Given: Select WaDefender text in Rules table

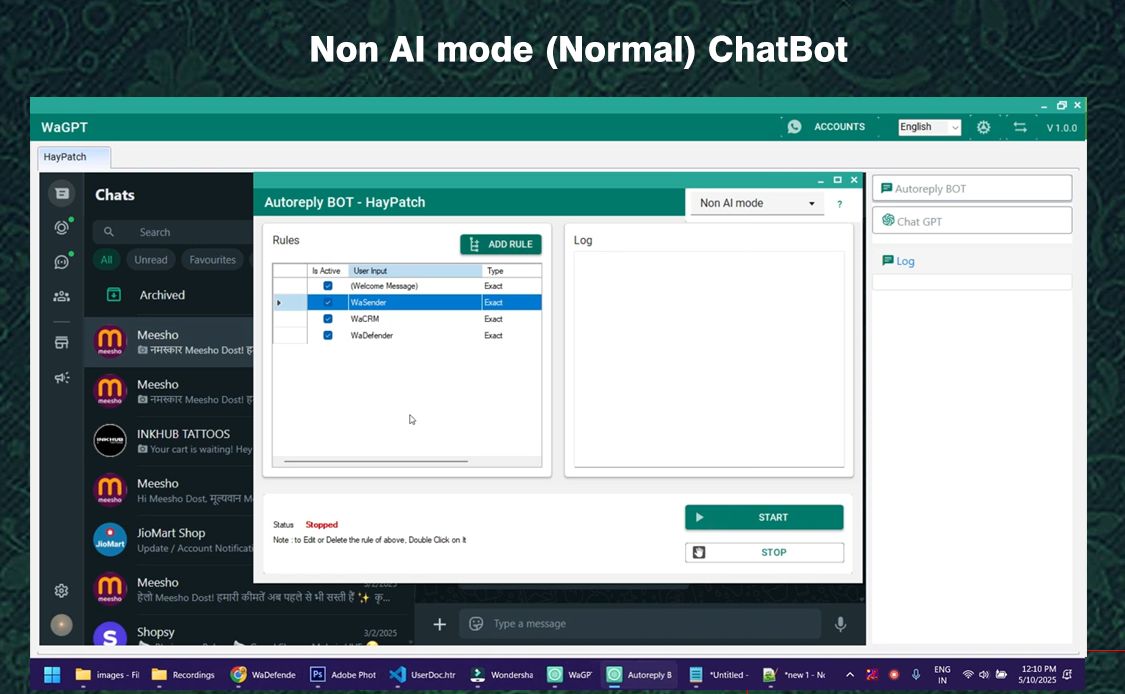Looking at the screenshot, I should (x=372, y=335).
